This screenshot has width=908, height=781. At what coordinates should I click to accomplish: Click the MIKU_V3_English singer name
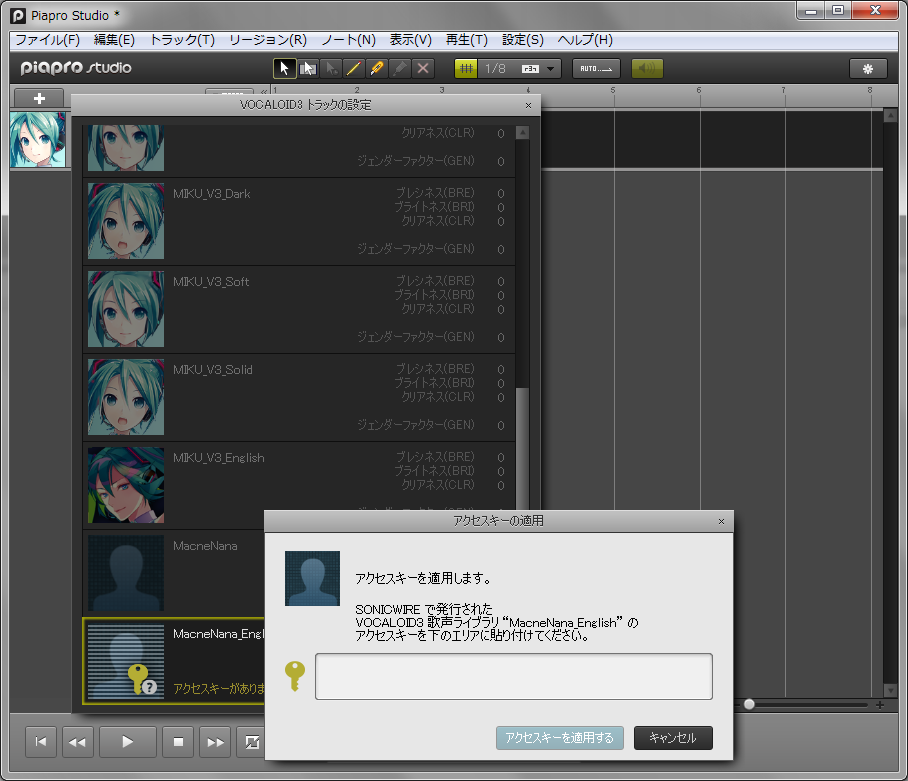[x=219, y=458]
